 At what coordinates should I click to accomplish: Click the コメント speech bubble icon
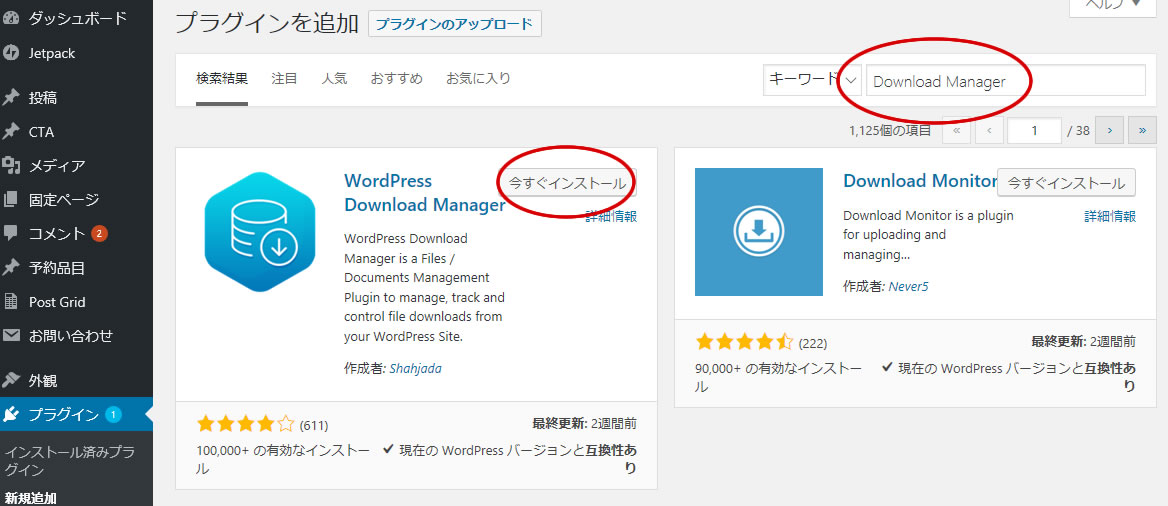click(11, 234)
